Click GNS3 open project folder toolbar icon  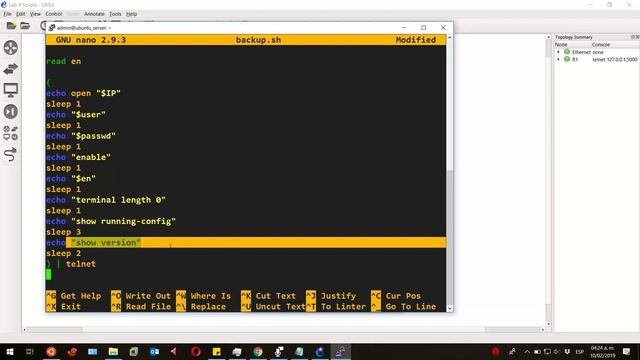(x=25, y=26)
